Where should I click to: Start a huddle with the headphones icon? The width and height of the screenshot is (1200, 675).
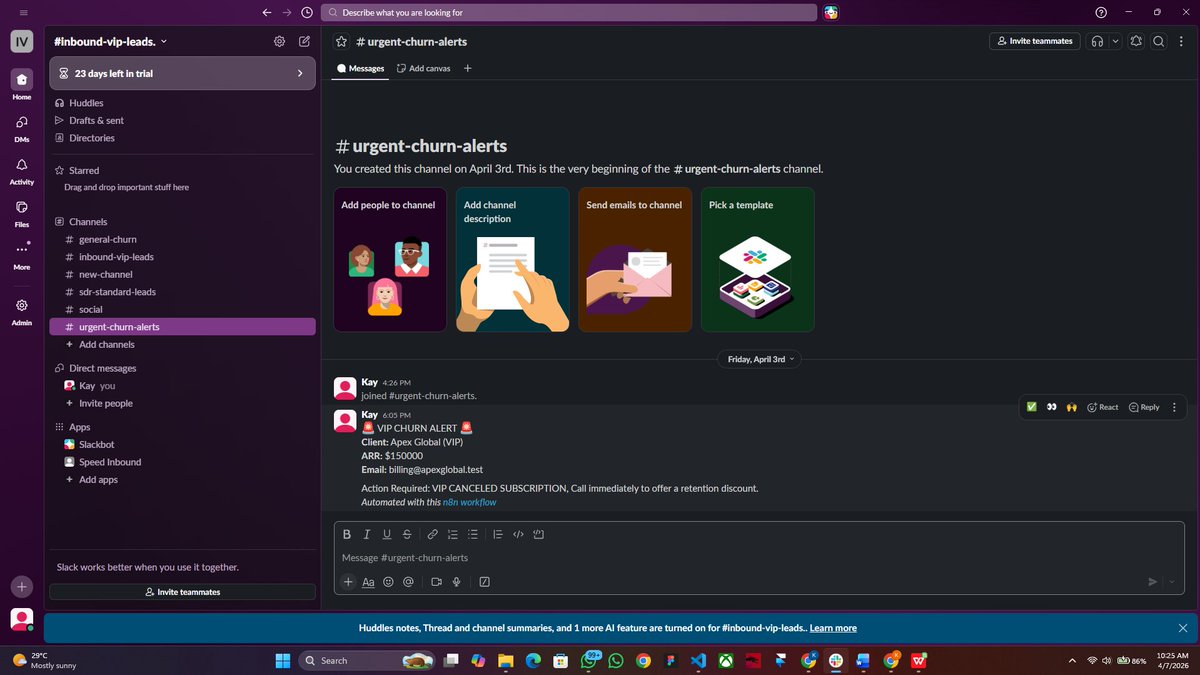(x=1098, y=41)
